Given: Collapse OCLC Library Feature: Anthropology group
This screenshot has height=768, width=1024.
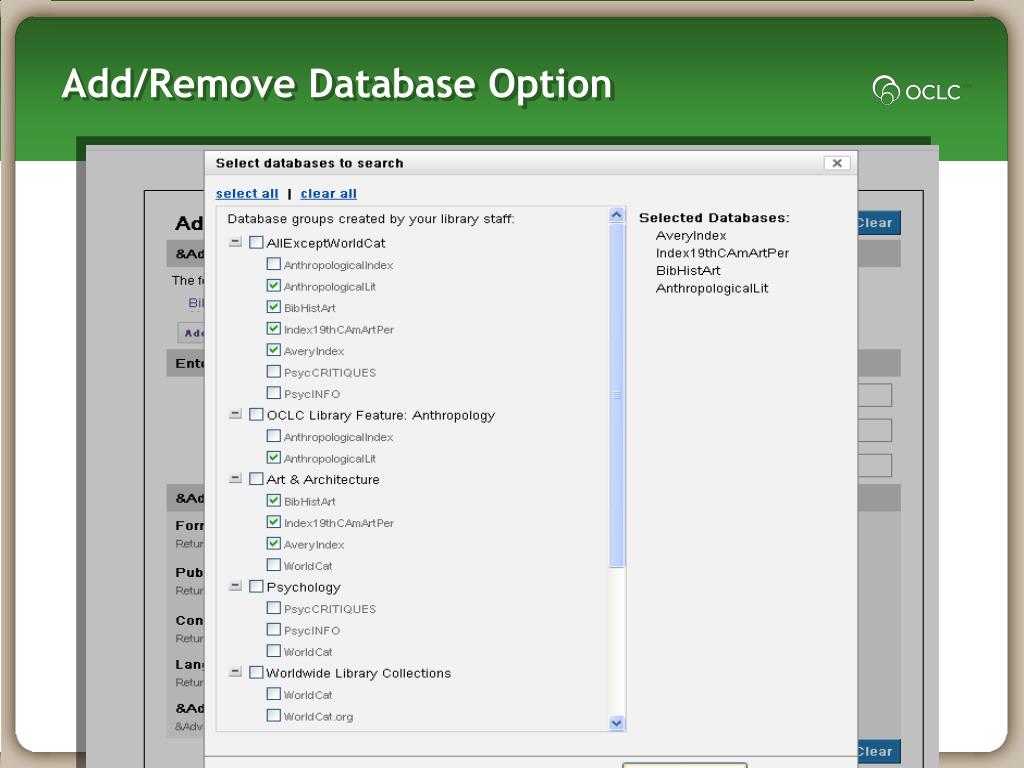Looking at the screenshot, I should pos(235,415).
